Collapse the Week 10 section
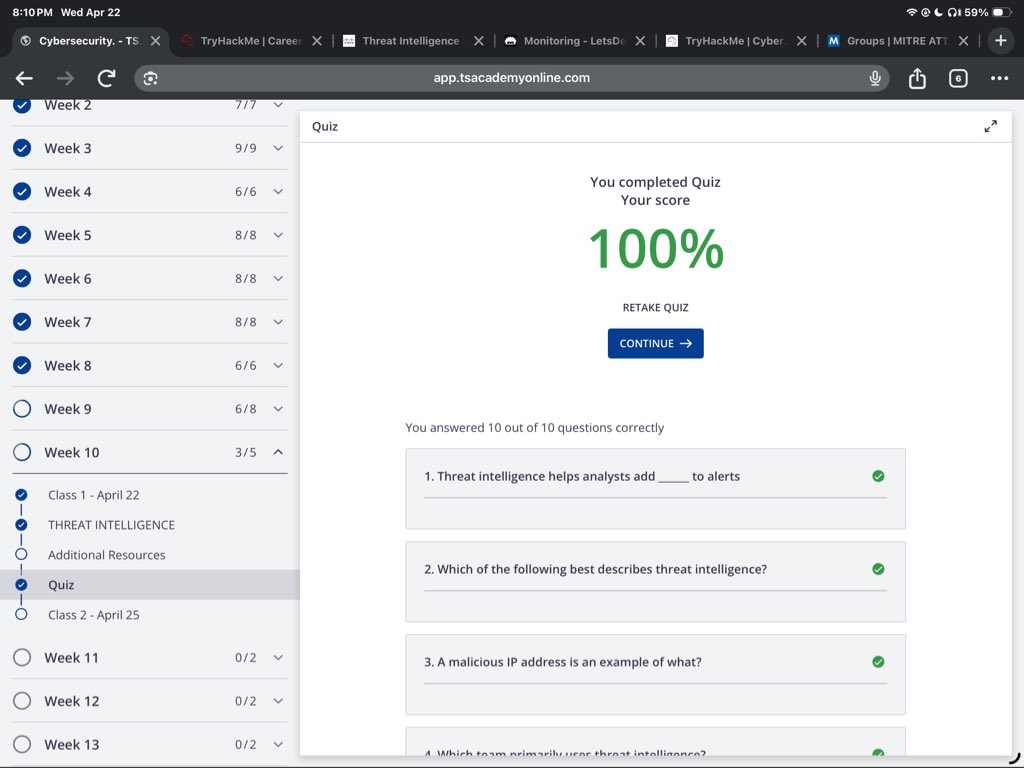1024x768 pixels. 278,451
